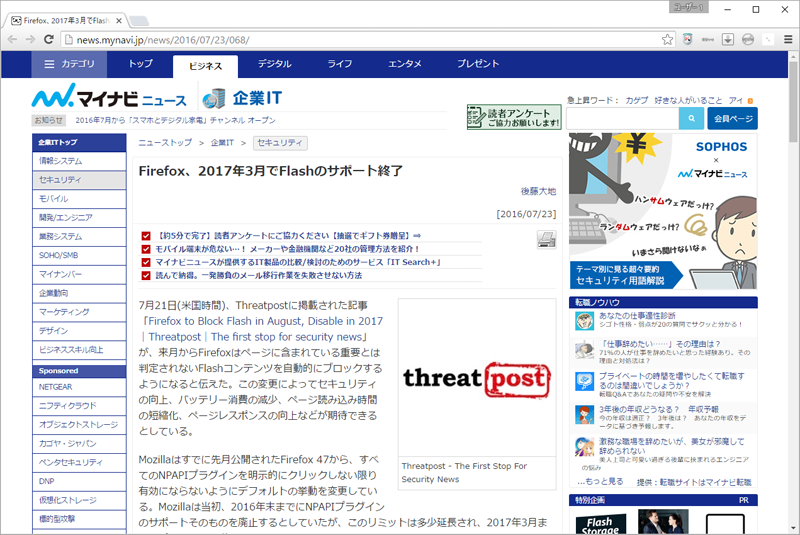The height and width of the screenshot is (535, 800).
Task: Open the ライフ navigation tab
Action: pos(340,64)
